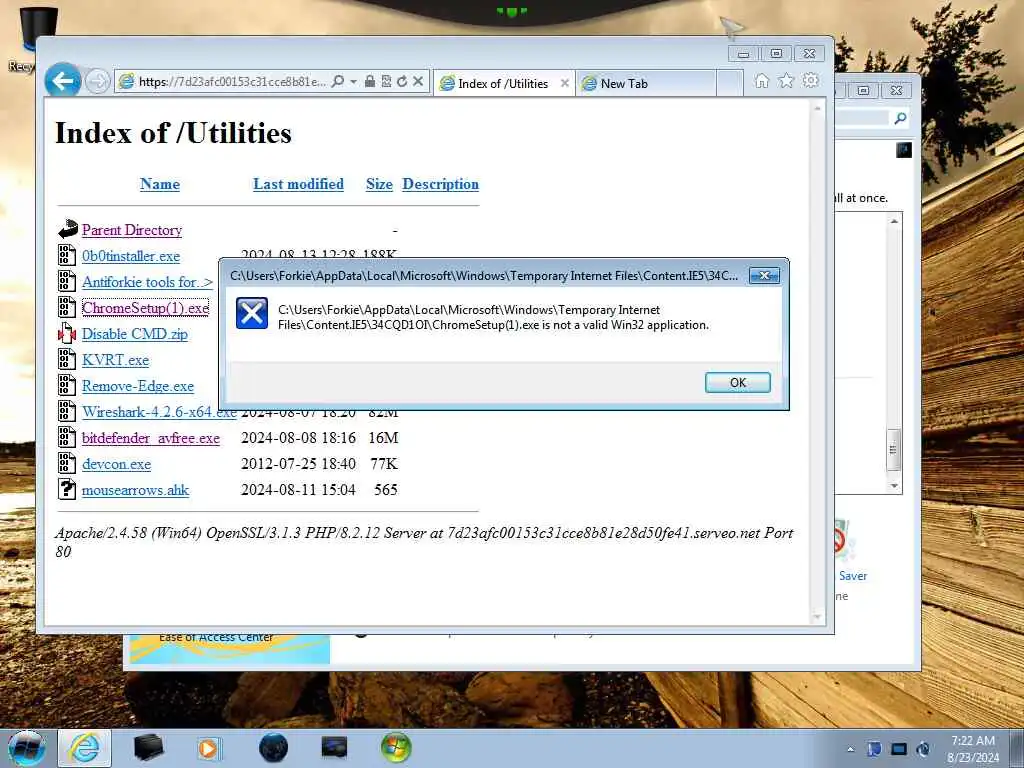Click the compatibility view icon in the address bar

(x=386, y=81)
